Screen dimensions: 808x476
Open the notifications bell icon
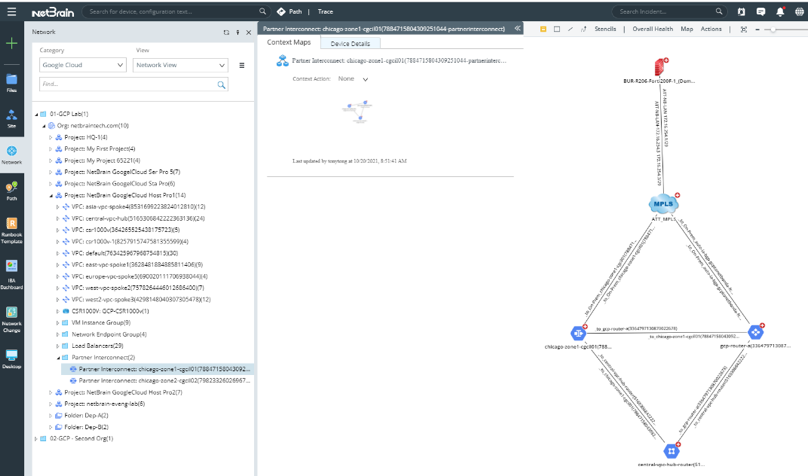tap(780, 11)
